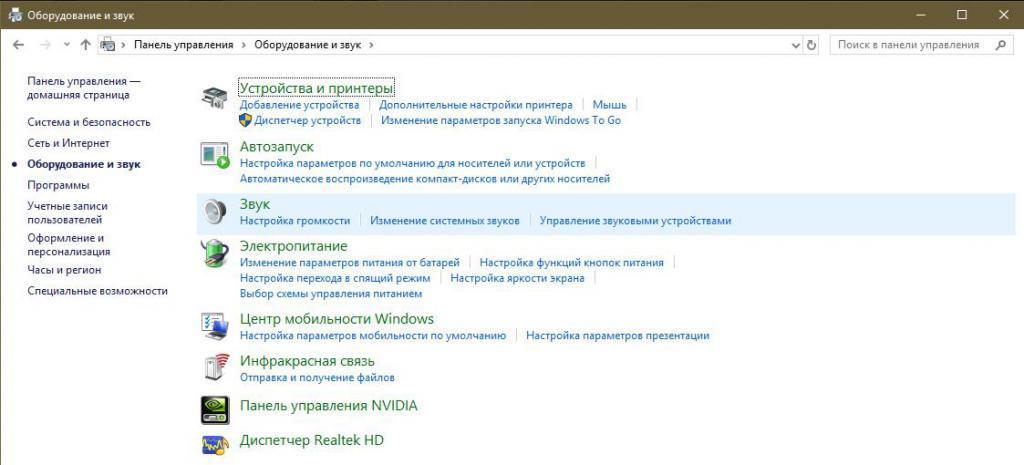Click the Инфракрасная связь icon
This screenshot has height=465, width=1024.
coord(215,367)
